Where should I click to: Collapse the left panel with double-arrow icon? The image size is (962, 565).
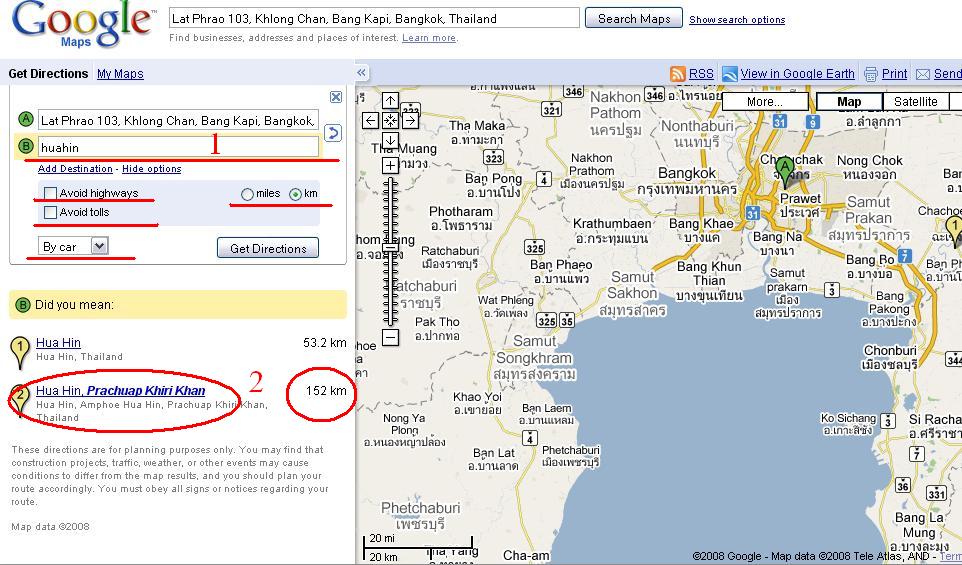[361, 73]
